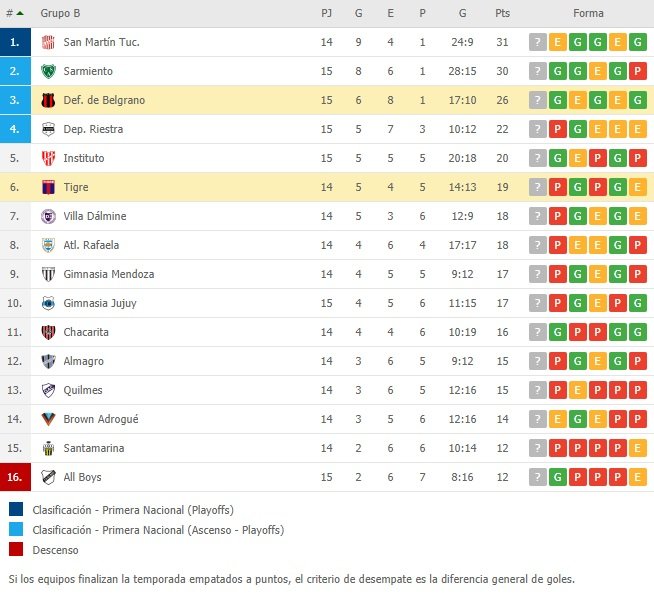Click the Tigre team crest
The width and height of the screenshot is (654, 594).
click(48, 187)
